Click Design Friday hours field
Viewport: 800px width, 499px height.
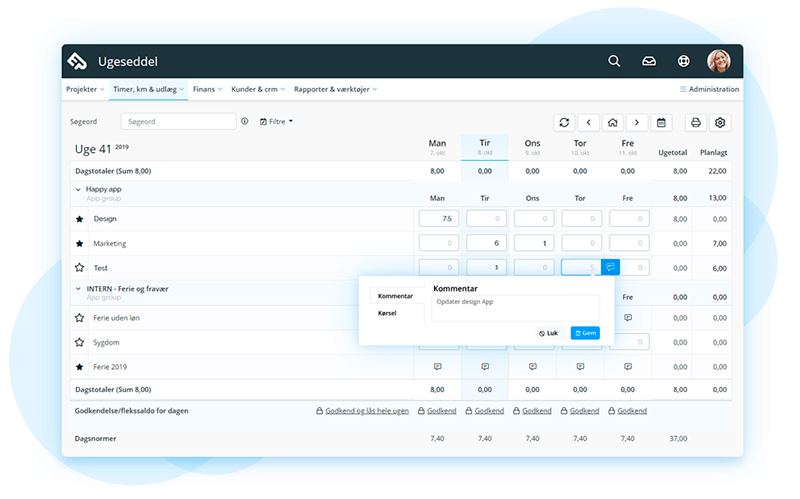pos(629,218)
